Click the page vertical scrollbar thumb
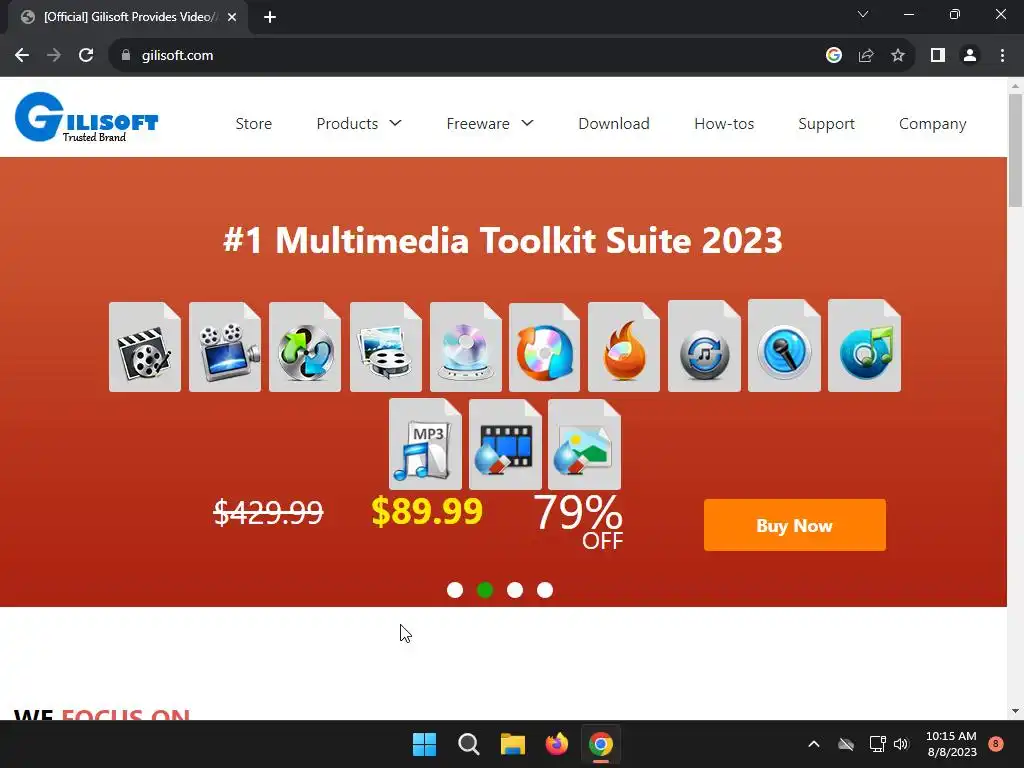The image size is (1024, 768). click(x=1016, y=150)
